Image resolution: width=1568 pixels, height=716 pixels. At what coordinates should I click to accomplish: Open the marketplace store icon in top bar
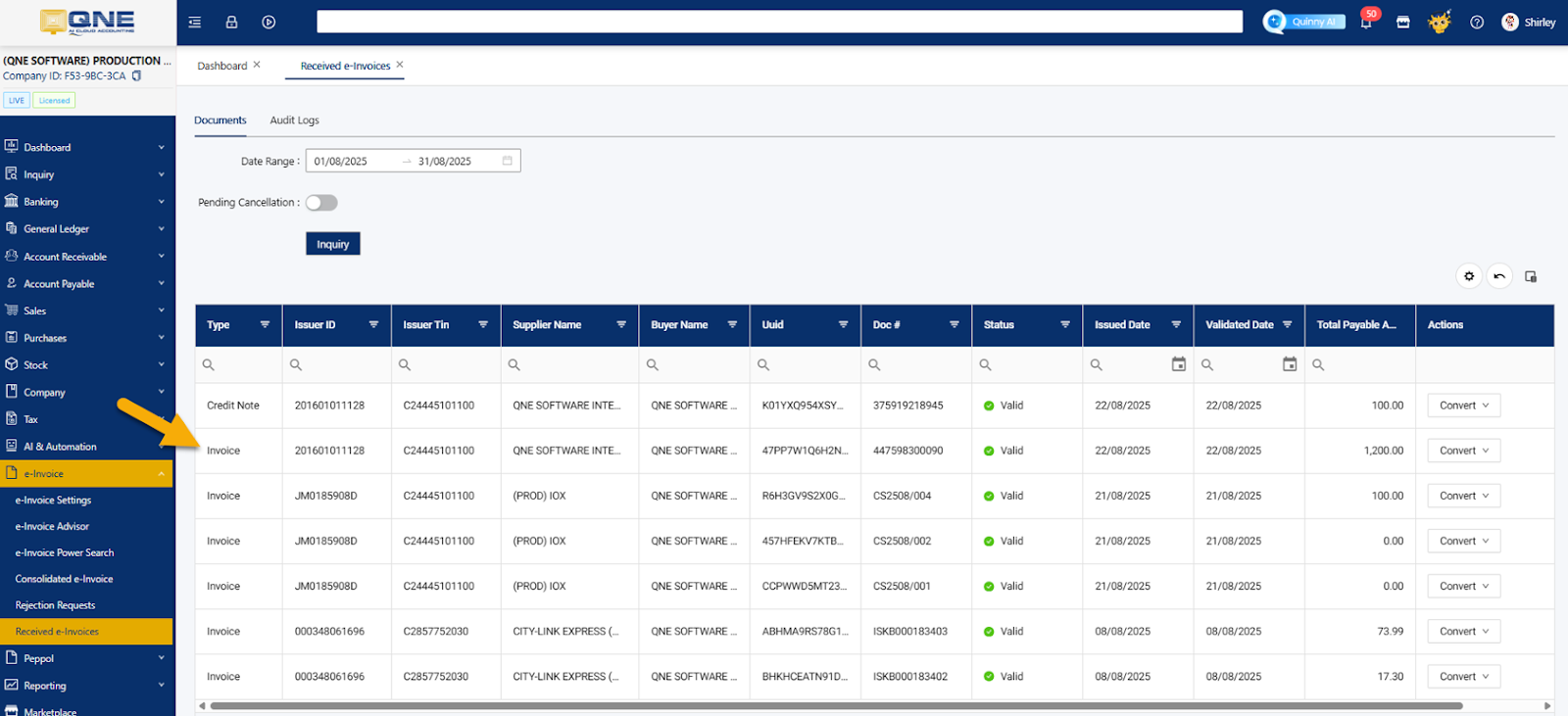[x=1403, y=22]
